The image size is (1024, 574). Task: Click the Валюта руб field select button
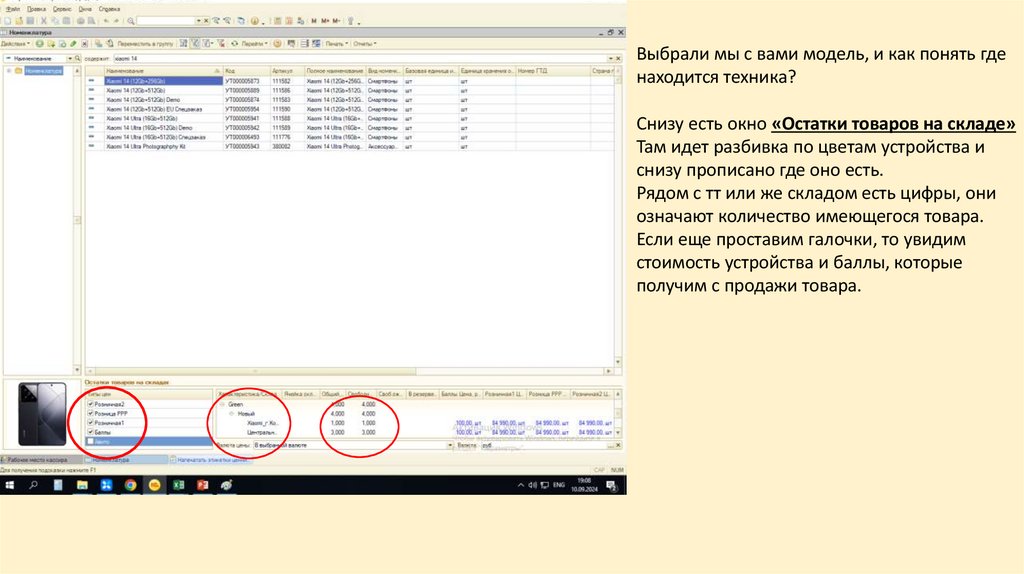click(610, 445)
